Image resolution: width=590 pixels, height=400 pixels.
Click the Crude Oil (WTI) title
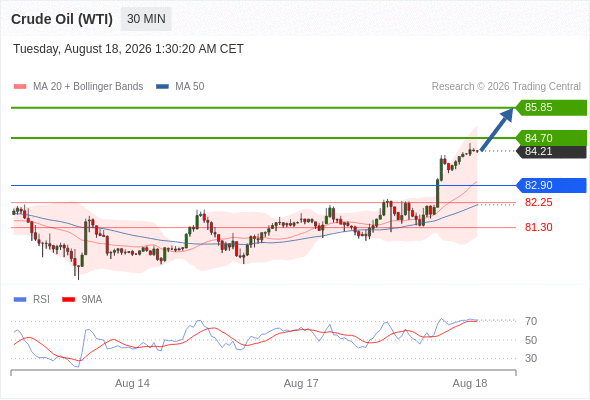62,19
